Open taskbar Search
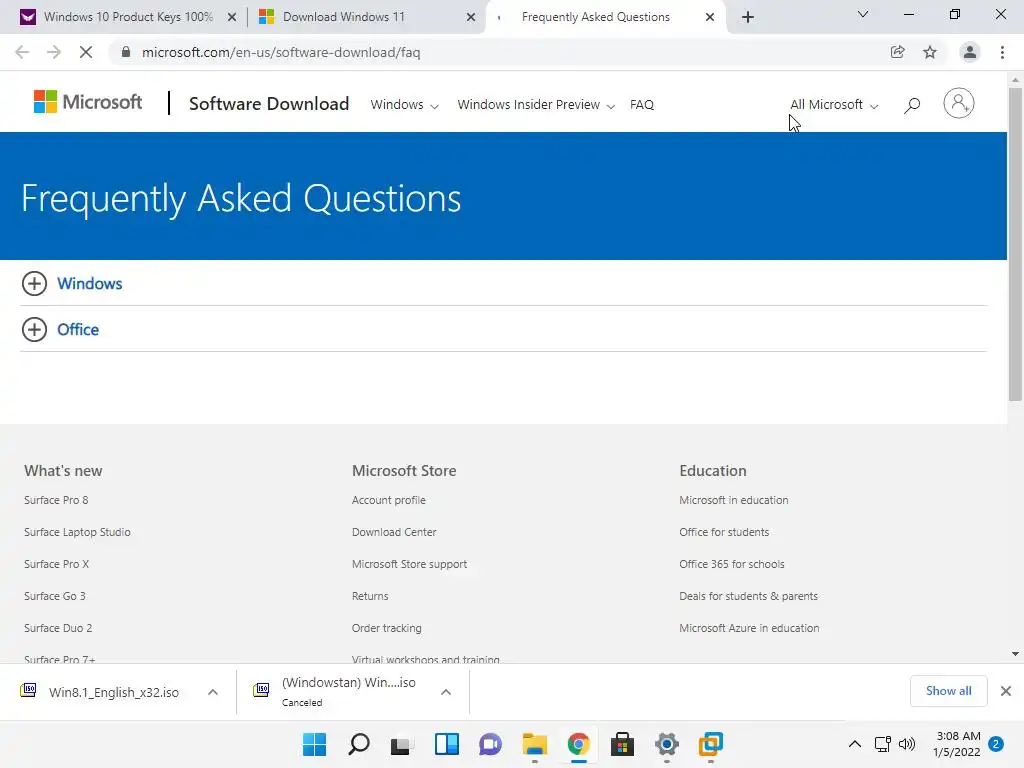This screenshot has width=1024, height=768. click(x=359, y=744)
